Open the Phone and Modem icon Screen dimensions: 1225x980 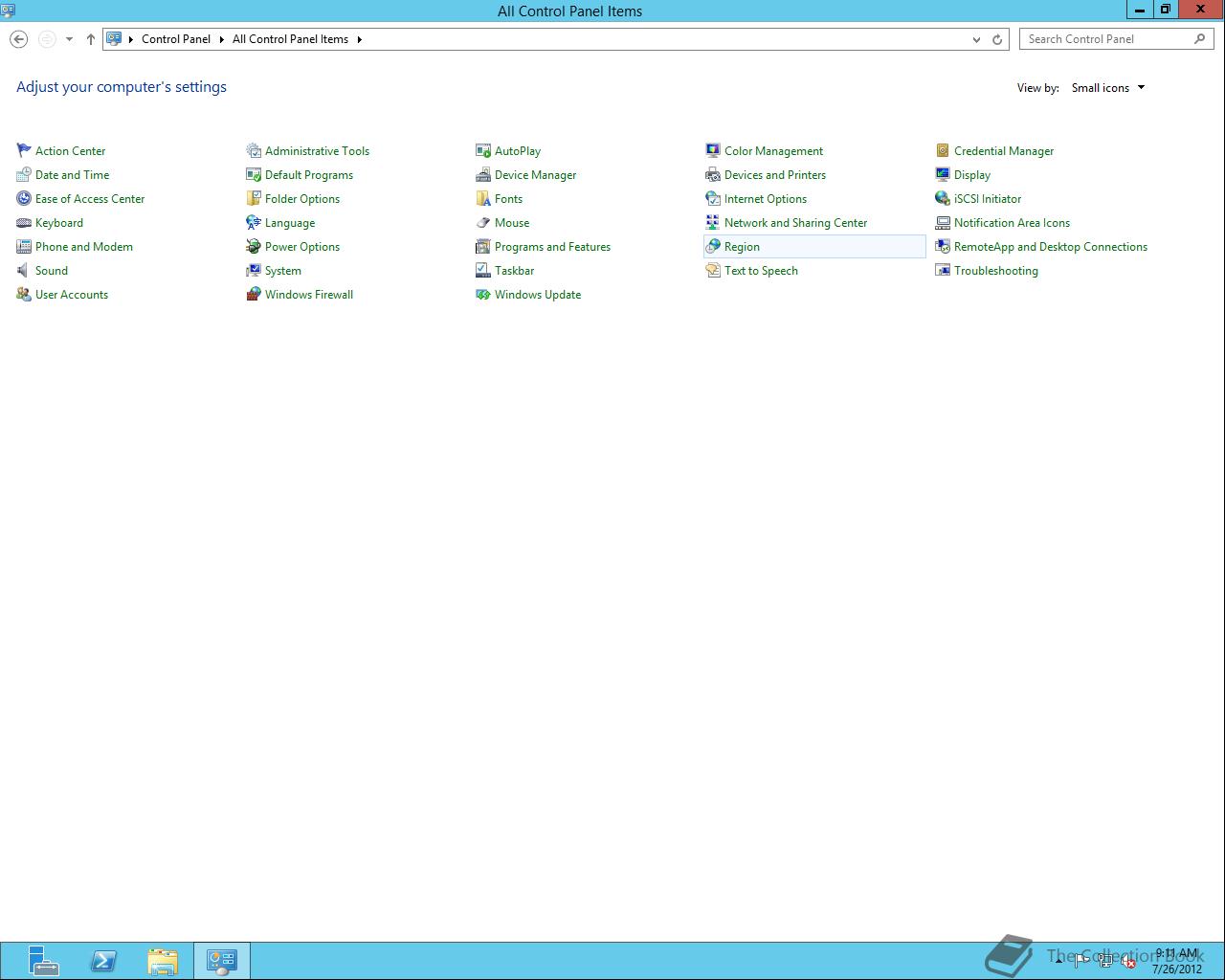[24, 246]
